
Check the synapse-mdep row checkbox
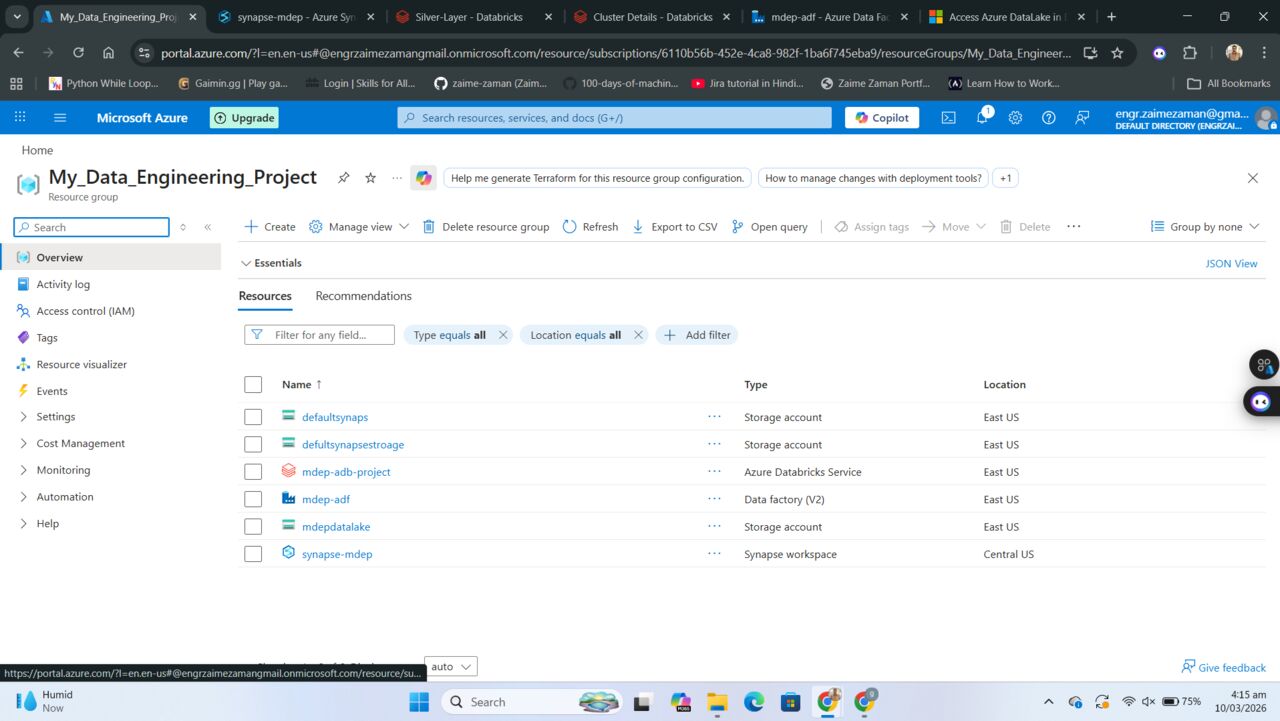tap(253, 554)
